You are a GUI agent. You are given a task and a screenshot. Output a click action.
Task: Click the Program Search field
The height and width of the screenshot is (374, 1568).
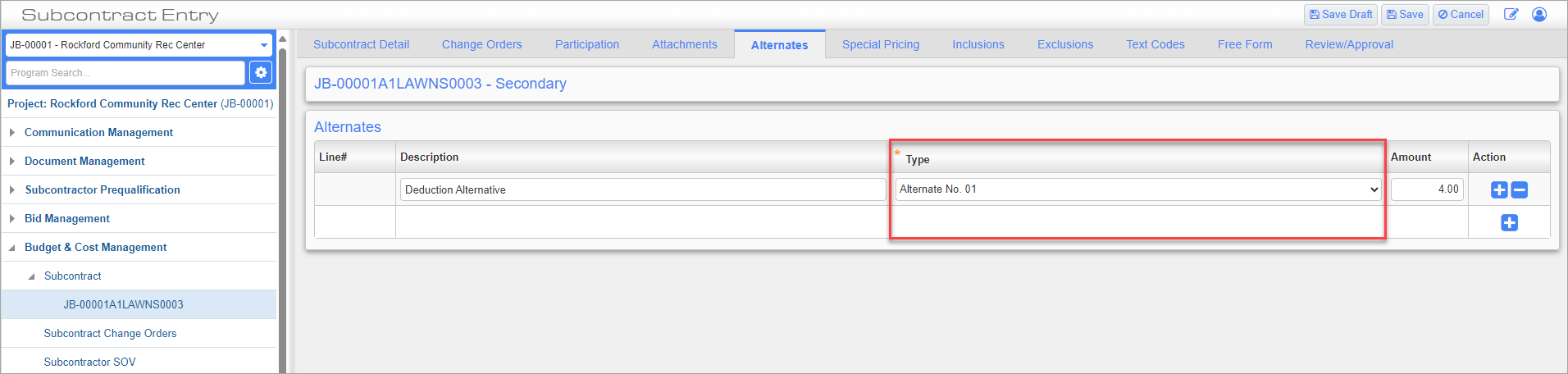(125, 73)
